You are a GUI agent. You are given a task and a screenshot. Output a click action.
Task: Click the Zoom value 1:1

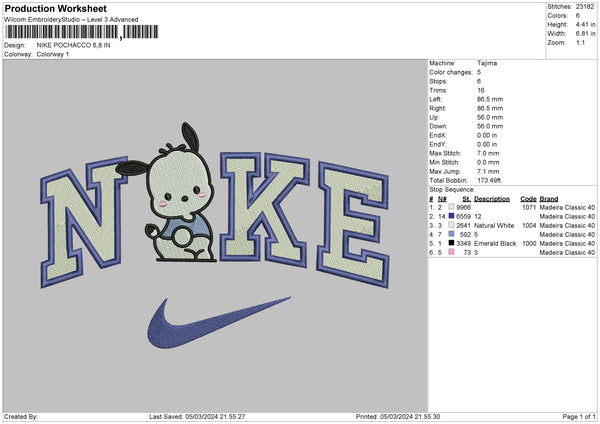tap(580, 42)
